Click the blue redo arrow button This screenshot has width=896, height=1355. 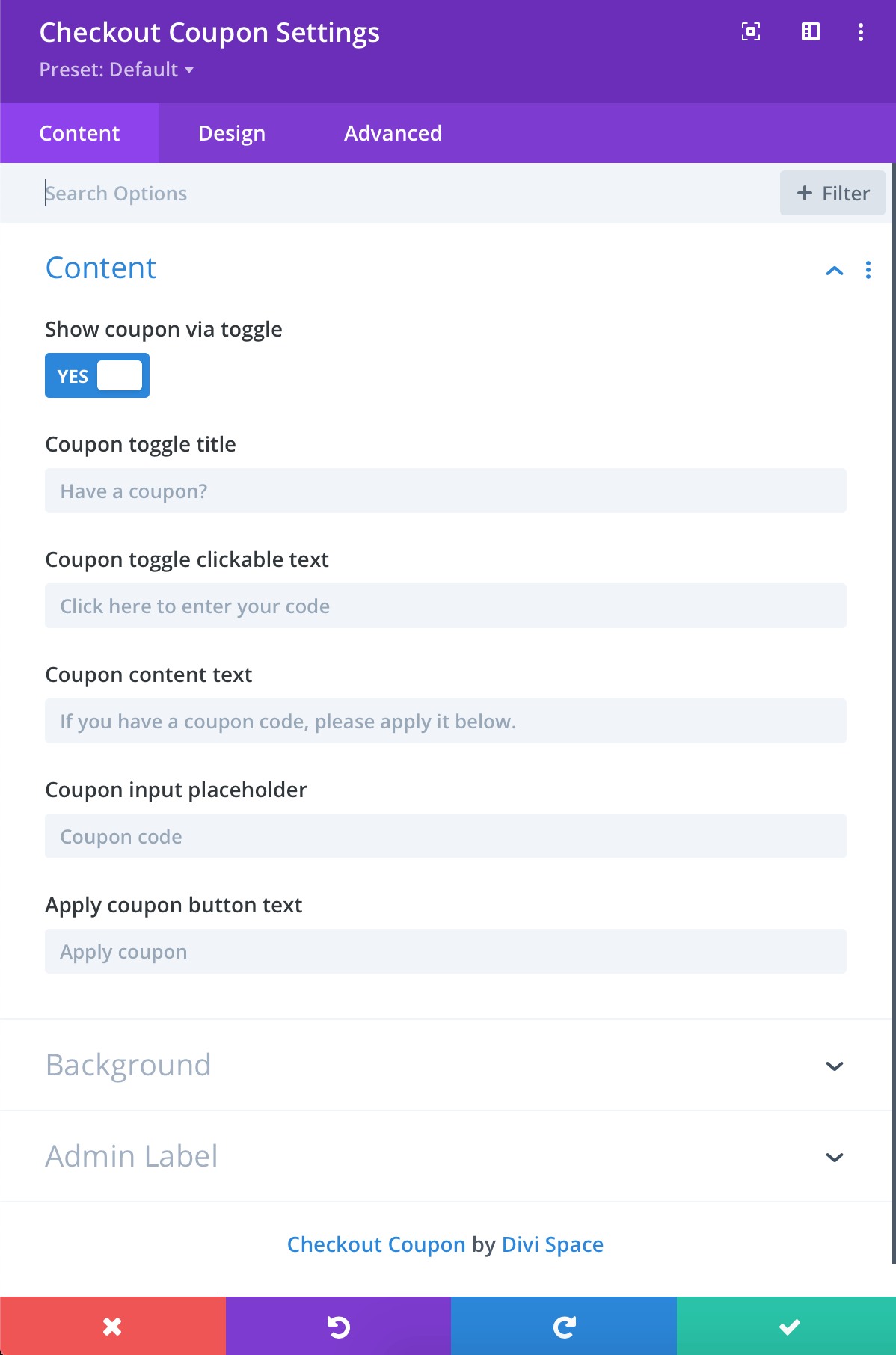(564, 1326)
